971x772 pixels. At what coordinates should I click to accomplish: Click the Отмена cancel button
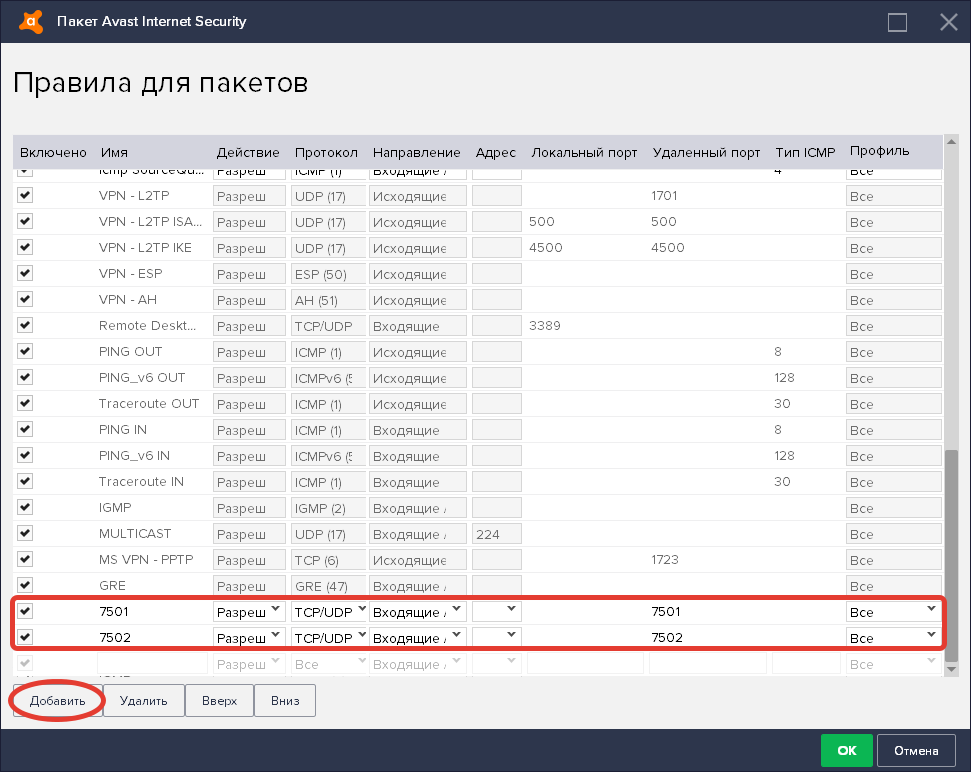click(916, 750)
